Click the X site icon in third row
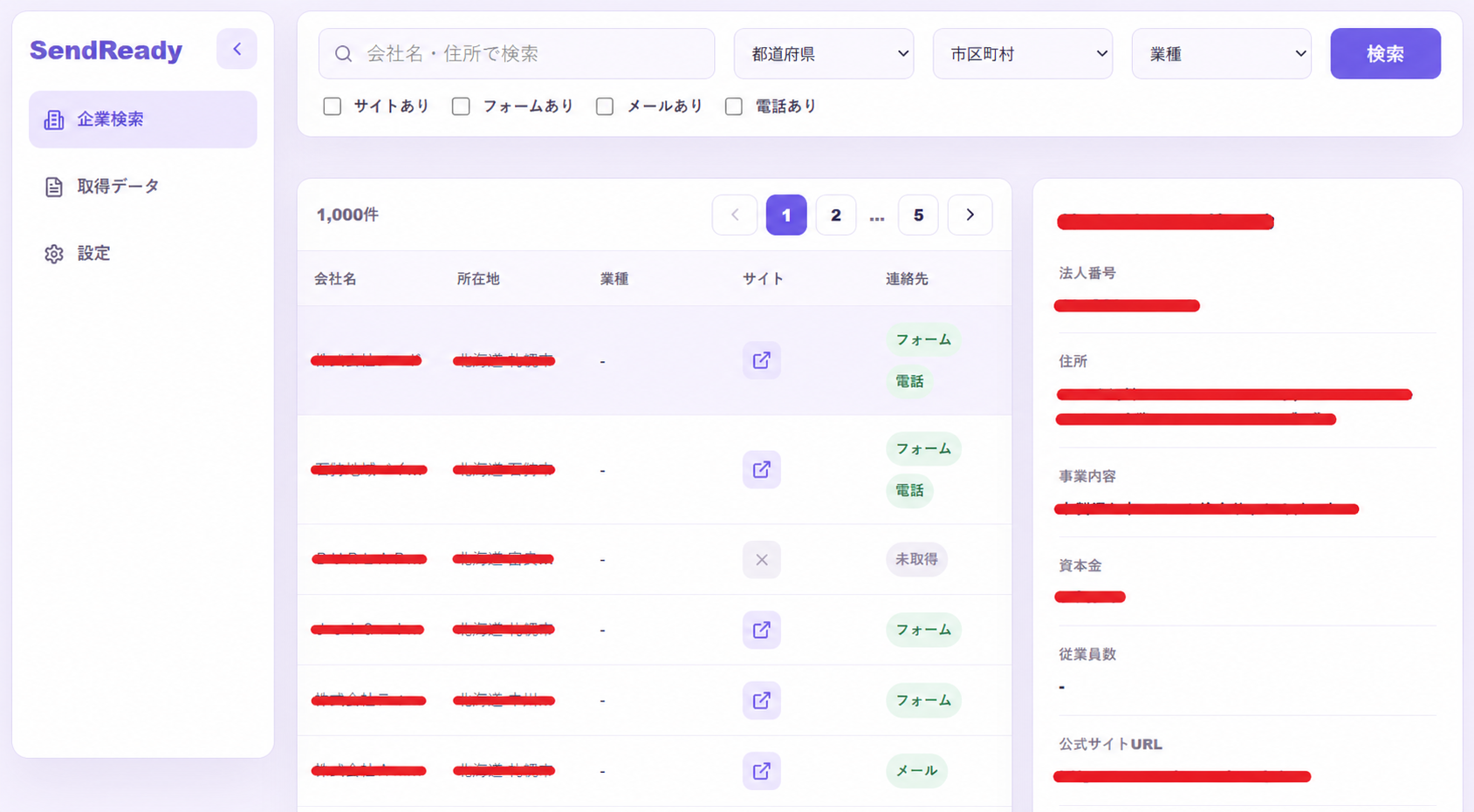Viewport: 1474px width, 812px height. click(x=761, y=559)
